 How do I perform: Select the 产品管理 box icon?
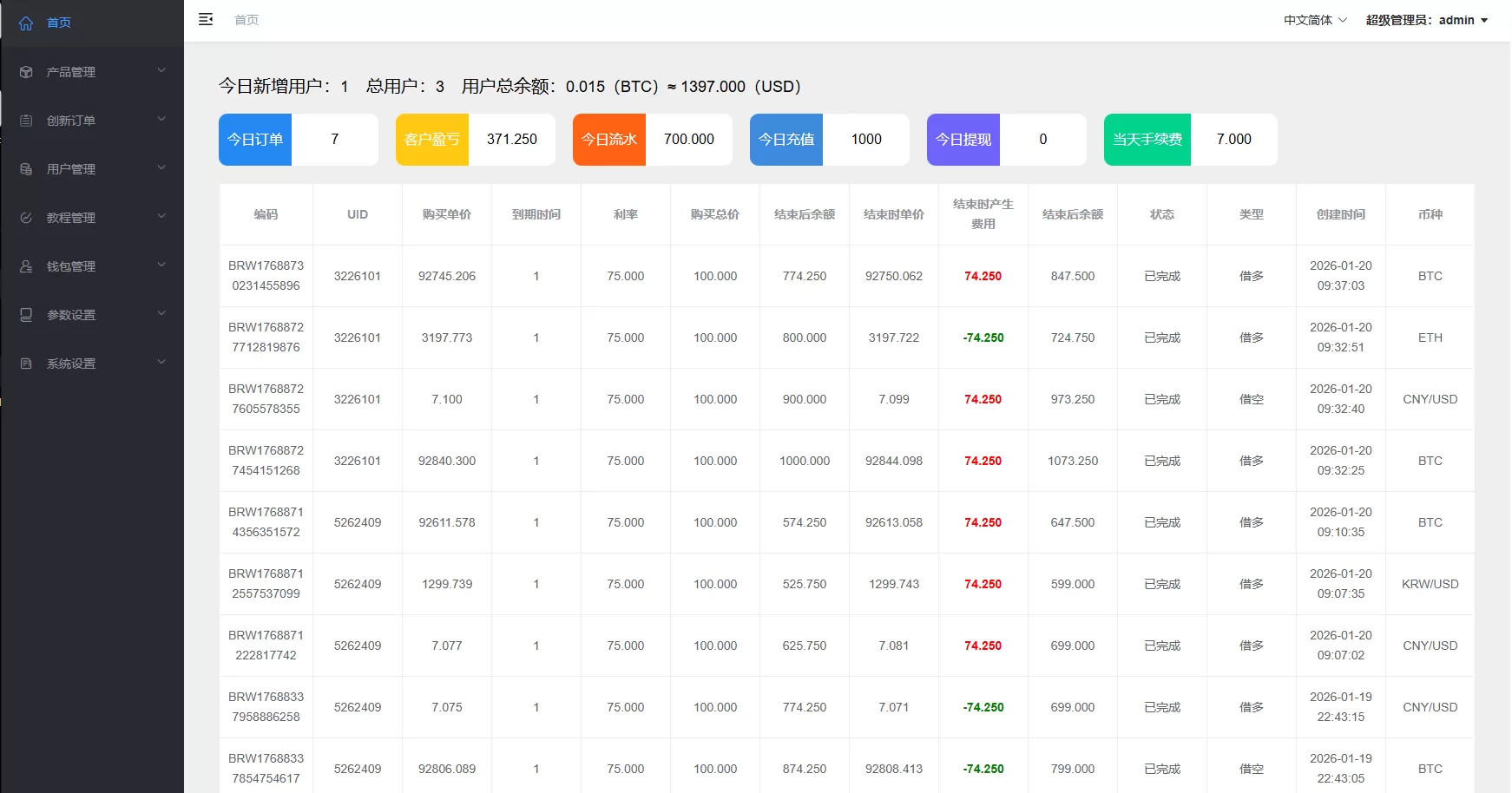[x=25, y=71]
